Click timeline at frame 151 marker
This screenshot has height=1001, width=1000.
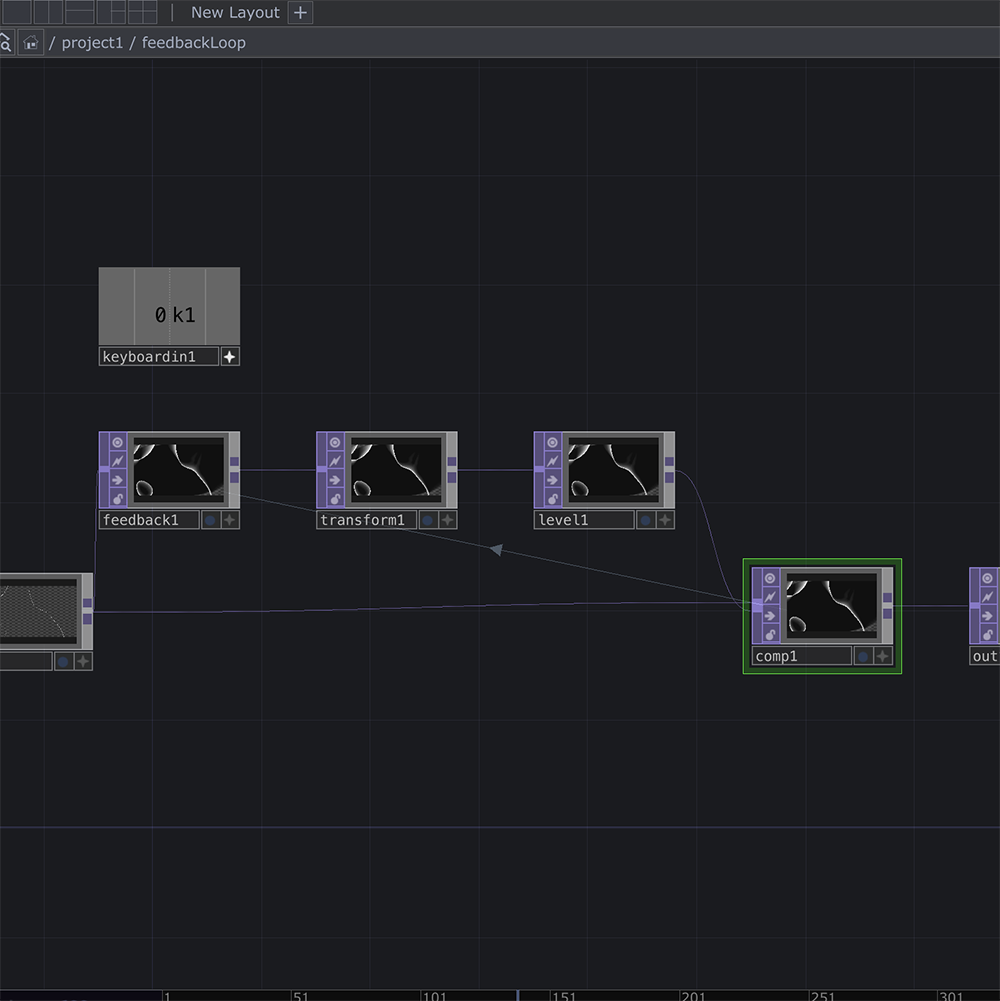[x=550, y=995]
